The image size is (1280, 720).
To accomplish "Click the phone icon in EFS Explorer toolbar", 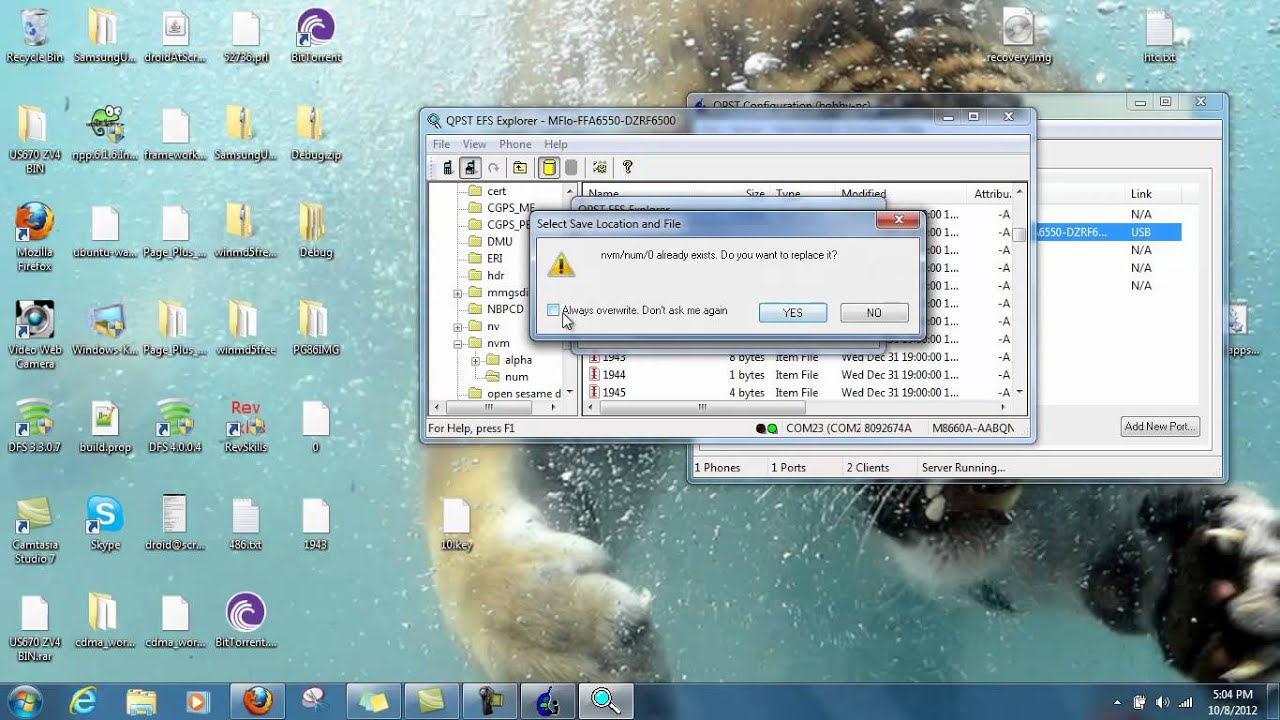I will tap(448, 168).
